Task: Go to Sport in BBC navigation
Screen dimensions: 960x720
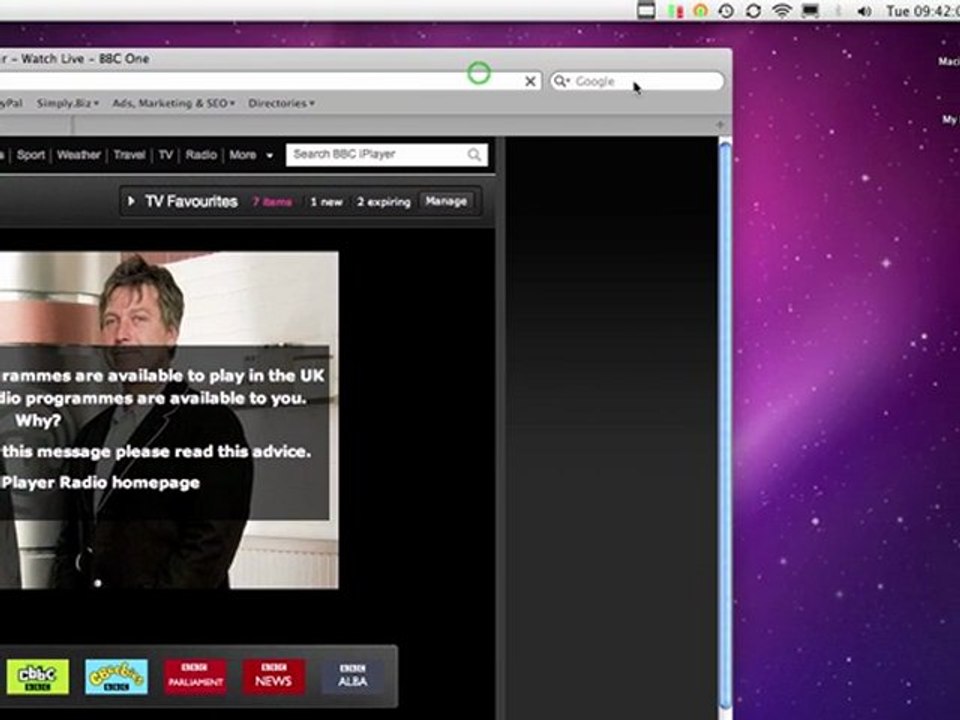Action: (31, 155)
